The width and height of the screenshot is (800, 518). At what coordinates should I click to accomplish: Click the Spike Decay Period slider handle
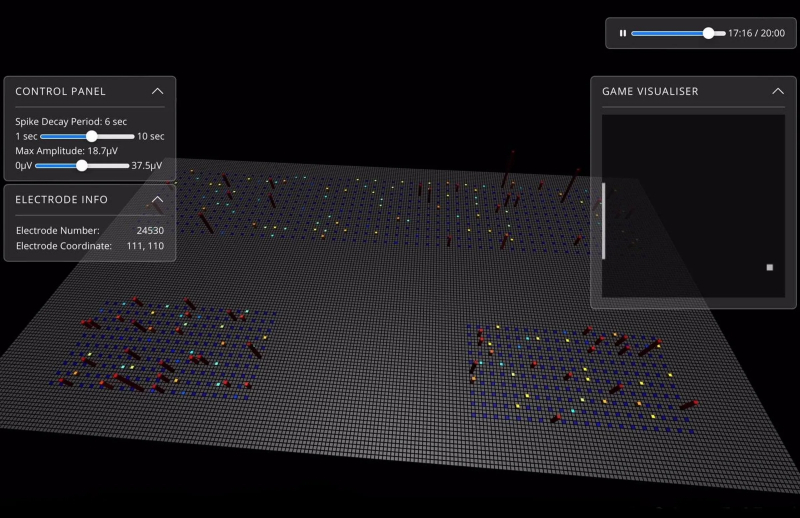91,136
